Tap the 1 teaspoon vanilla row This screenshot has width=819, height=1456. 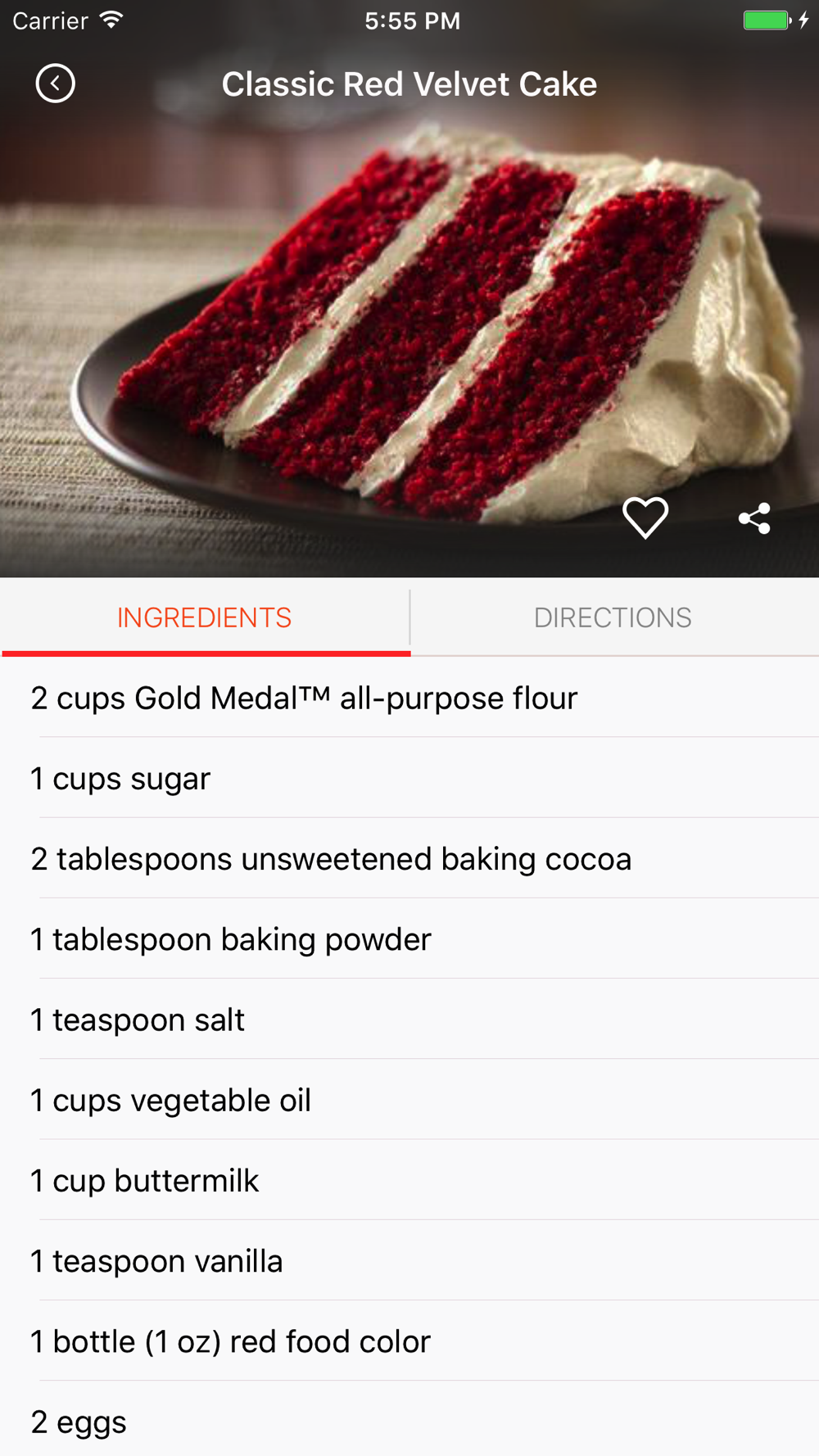[409, 1260]
